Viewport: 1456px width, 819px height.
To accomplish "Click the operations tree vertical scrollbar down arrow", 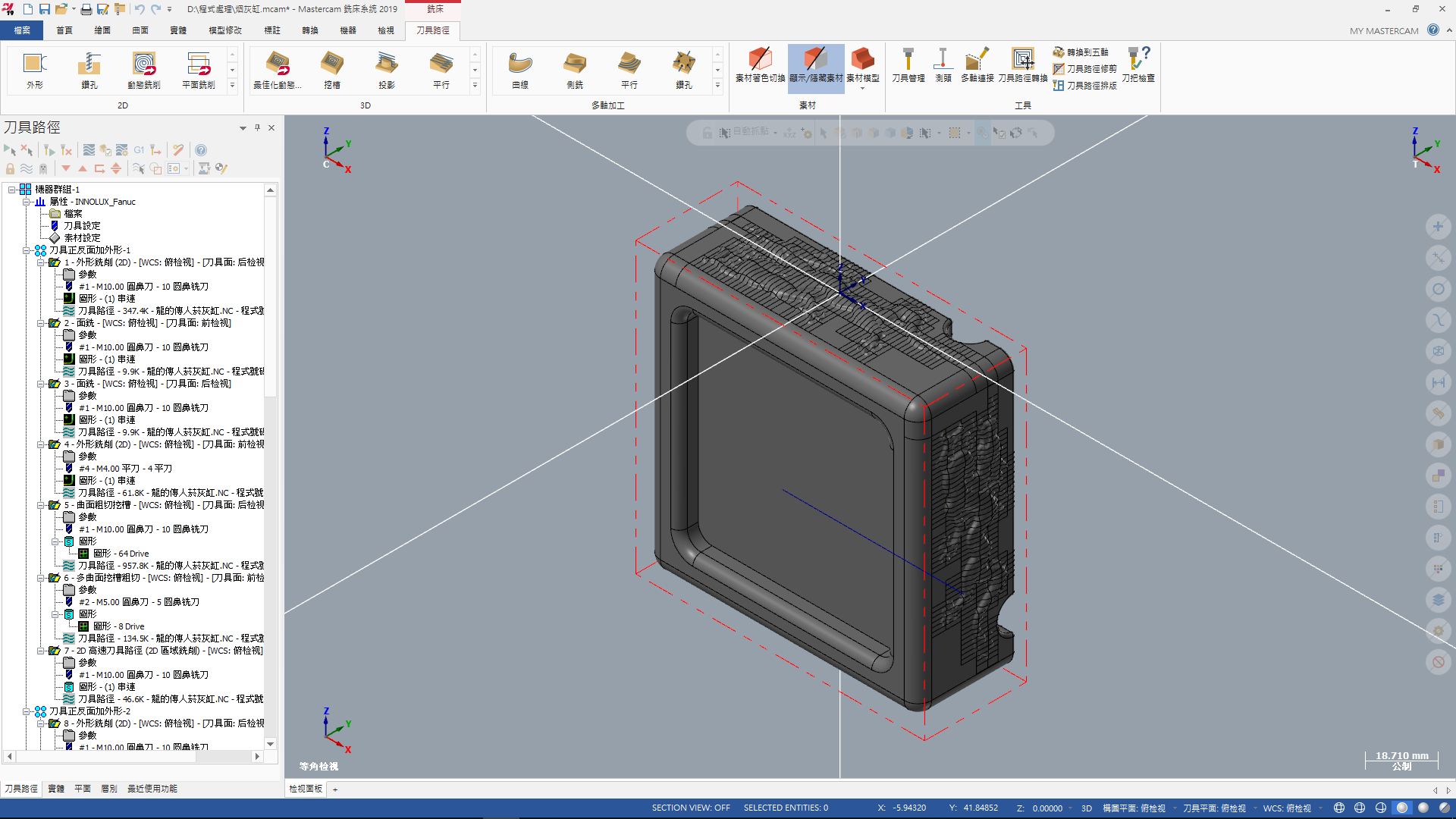I will (271, 744).
